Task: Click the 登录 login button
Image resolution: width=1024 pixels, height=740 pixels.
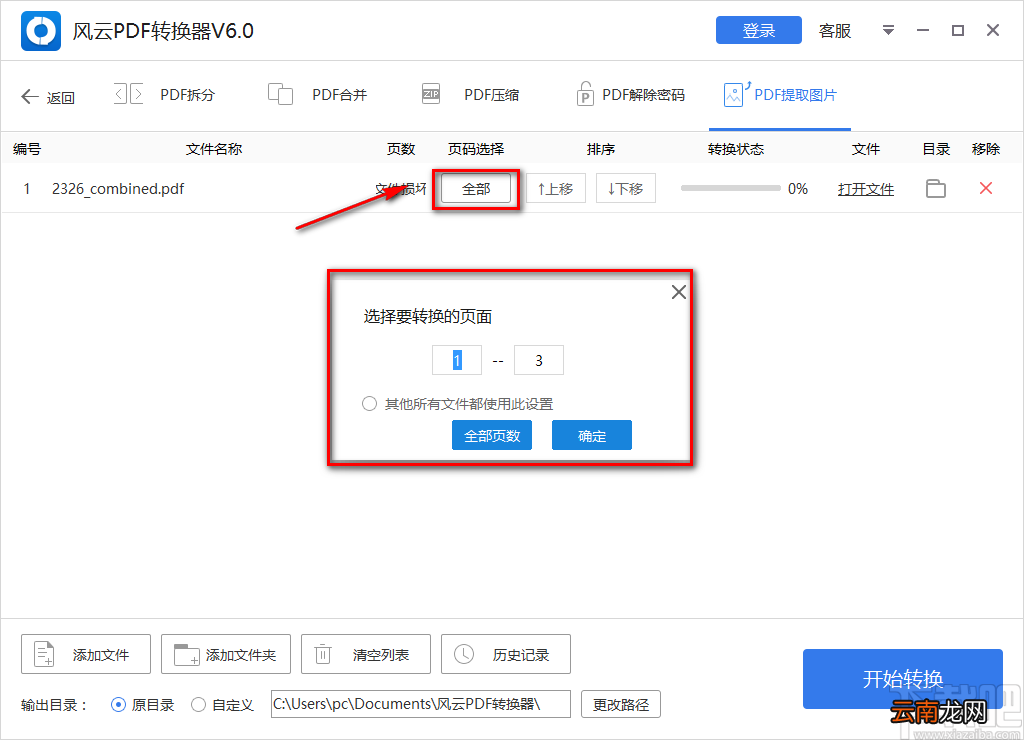Action: pyautogui.click(x=758, y=30)
